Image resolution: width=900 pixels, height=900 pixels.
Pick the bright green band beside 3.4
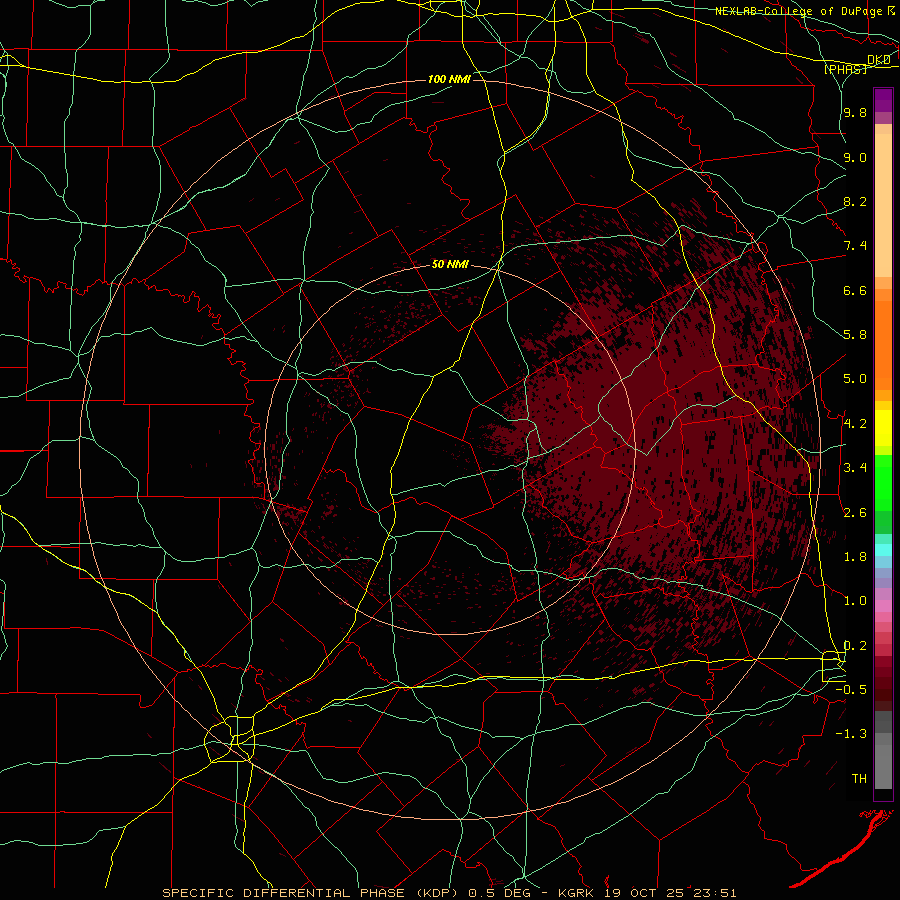point(883,483)
